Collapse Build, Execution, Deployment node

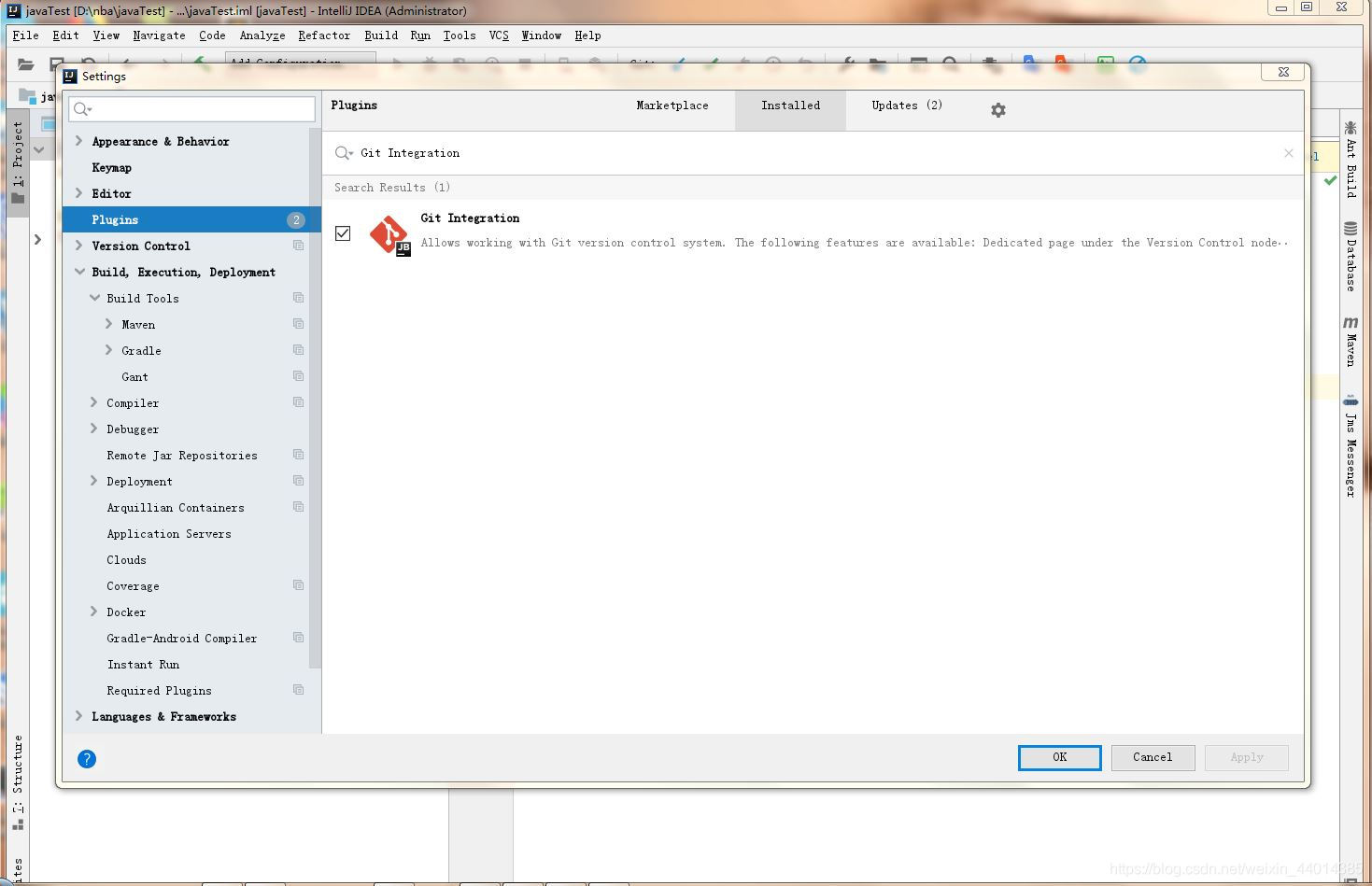coord(79,272)
